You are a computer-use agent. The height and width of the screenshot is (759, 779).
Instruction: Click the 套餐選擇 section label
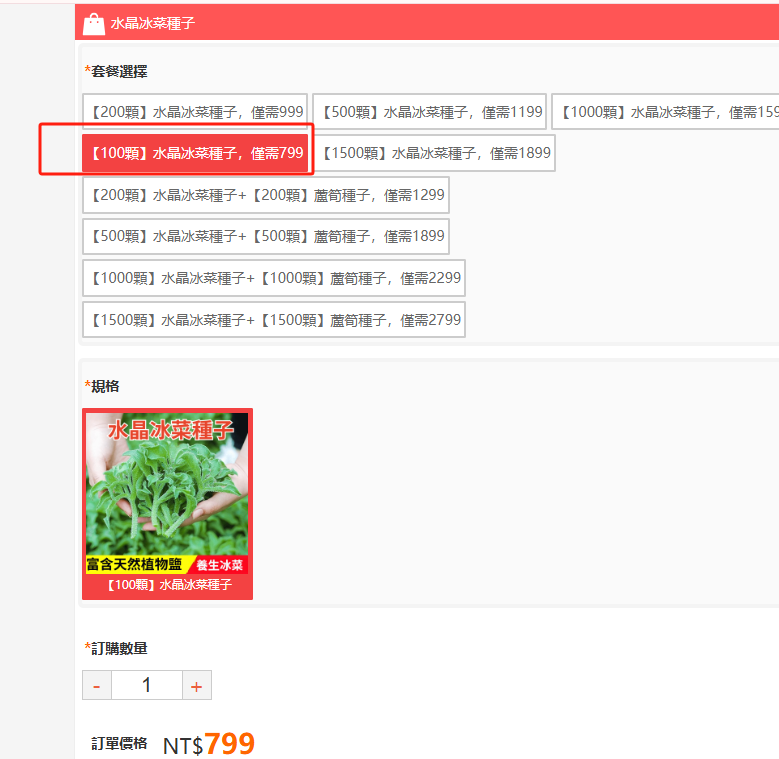[119, 72]
